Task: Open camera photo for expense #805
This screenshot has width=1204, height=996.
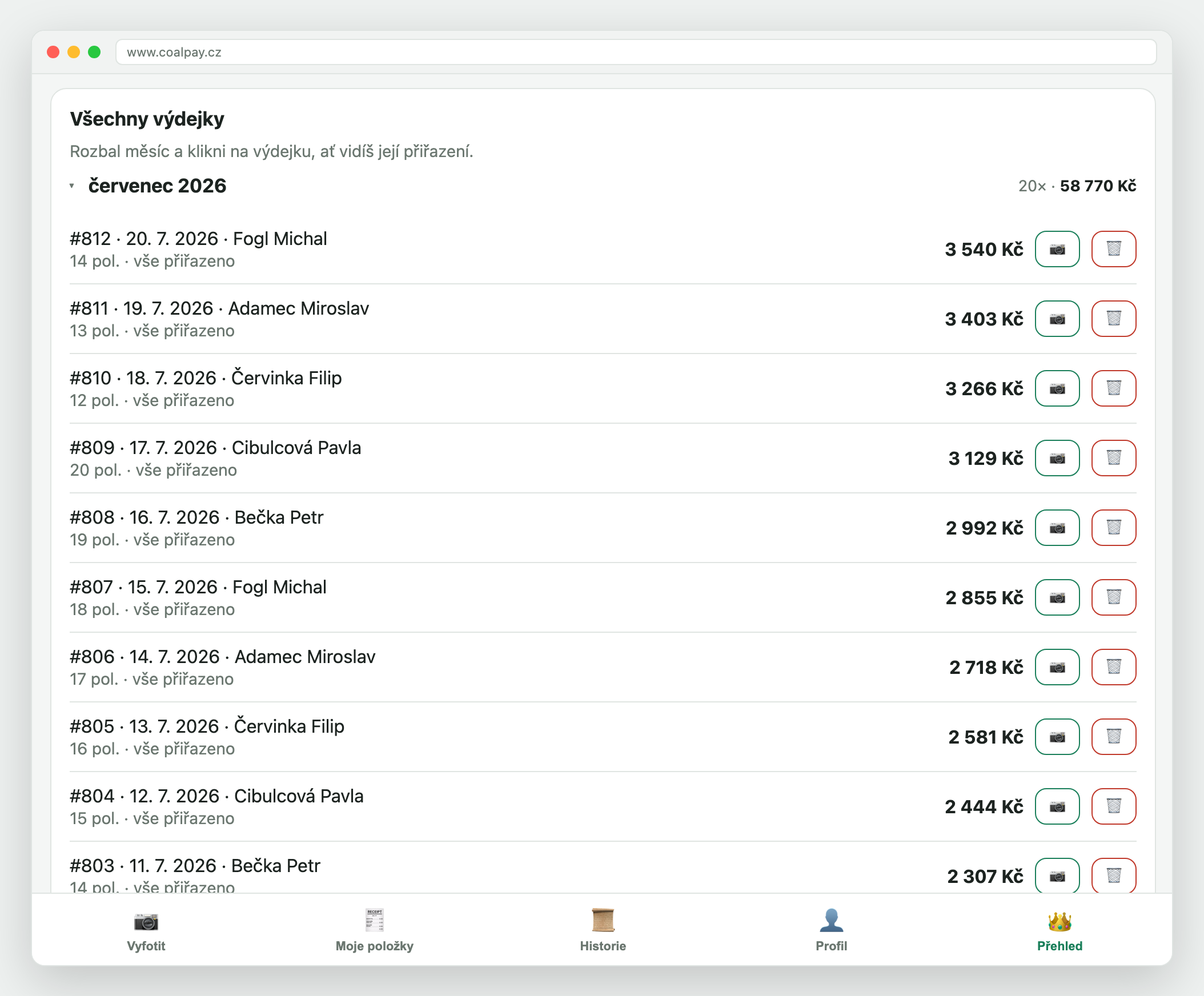Action: coord(1057,737)
